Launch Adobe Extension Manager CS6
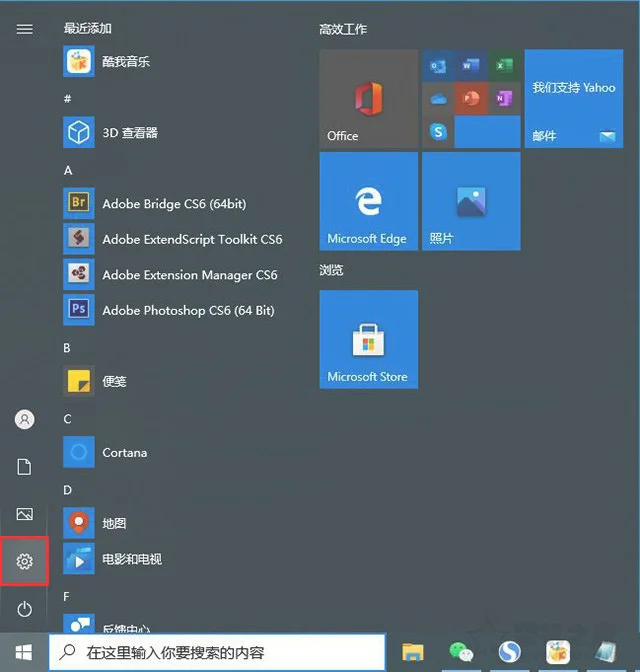Viewport: 640px width, 672px height. 170,275
